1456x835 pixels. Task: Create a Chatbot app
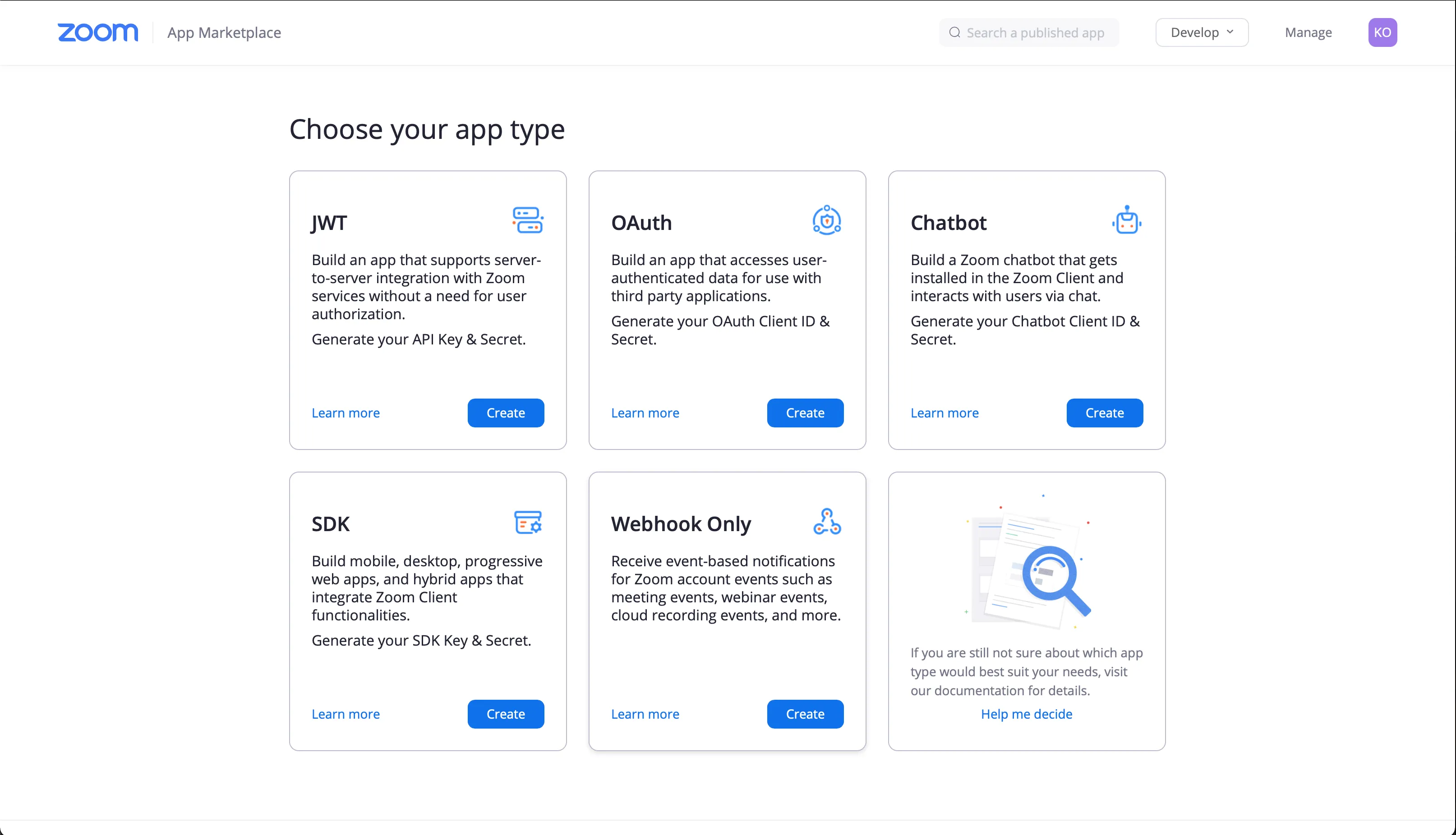[x=1104, y=413]
